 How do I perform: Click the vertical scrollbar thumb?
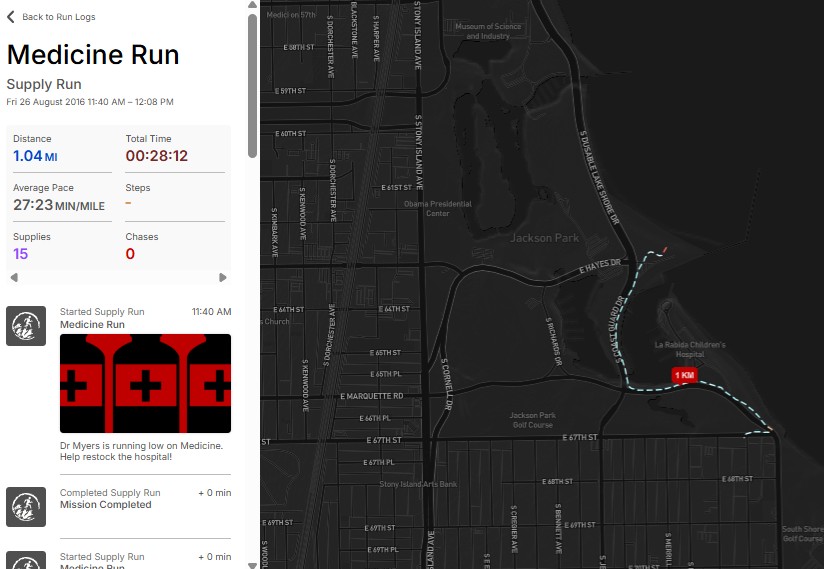point(252,86)
